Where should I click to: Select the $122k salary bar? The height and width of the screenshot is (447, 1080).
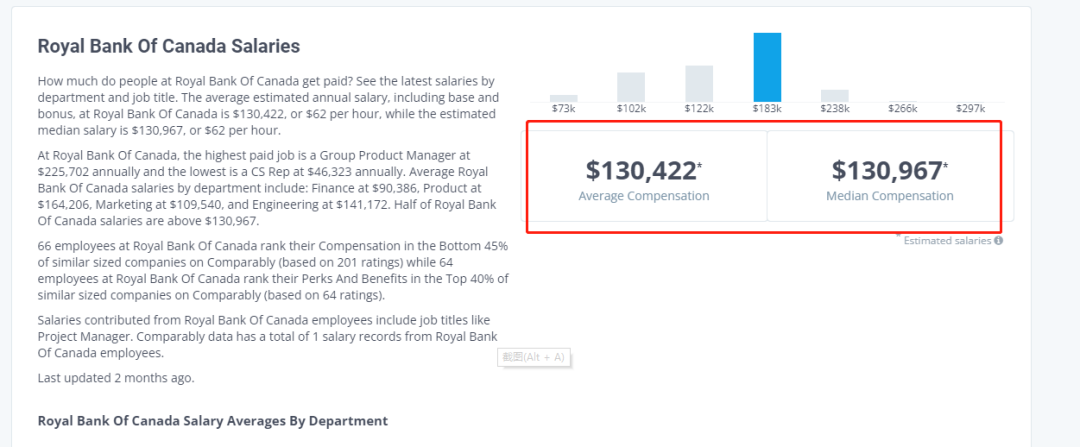point(699,84)
